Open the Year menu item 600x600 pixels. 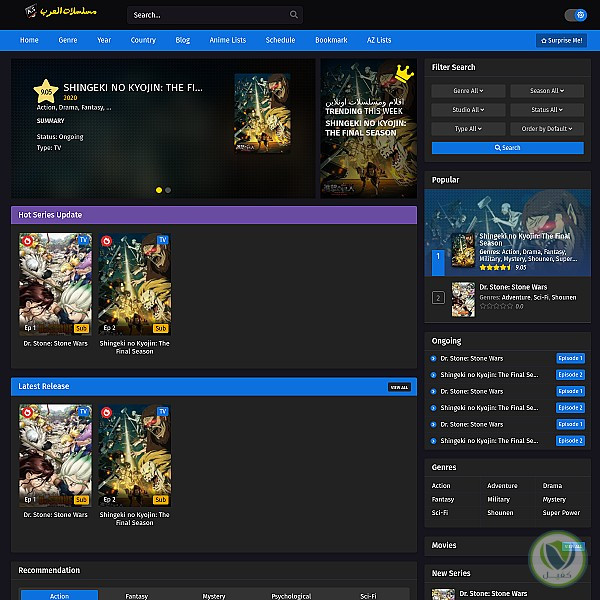(104, 40)
